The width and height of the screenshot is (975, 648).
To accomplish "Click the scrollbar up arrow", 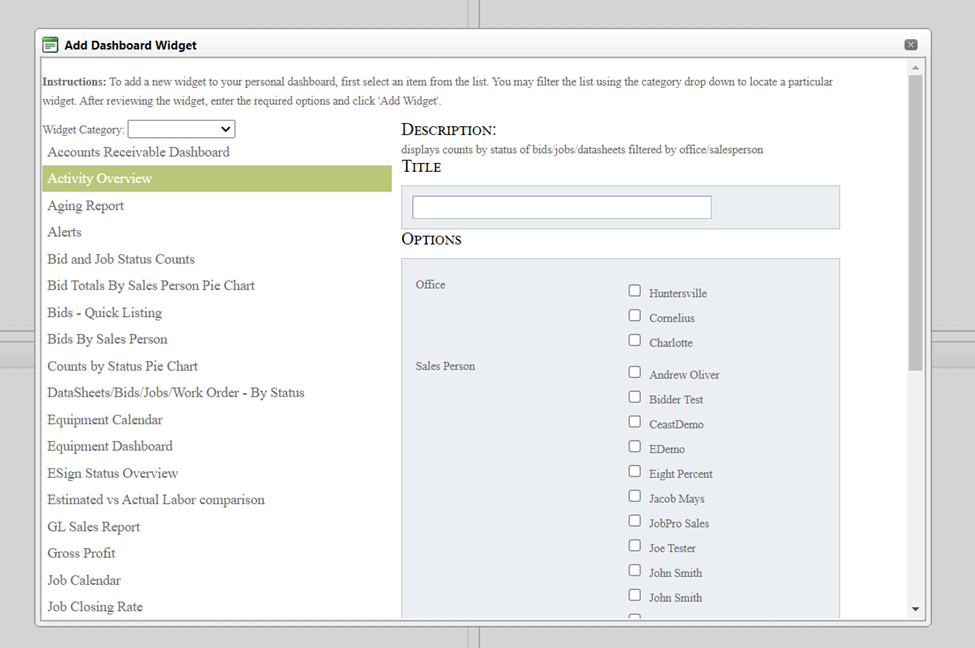I will [x=915, y=68].
